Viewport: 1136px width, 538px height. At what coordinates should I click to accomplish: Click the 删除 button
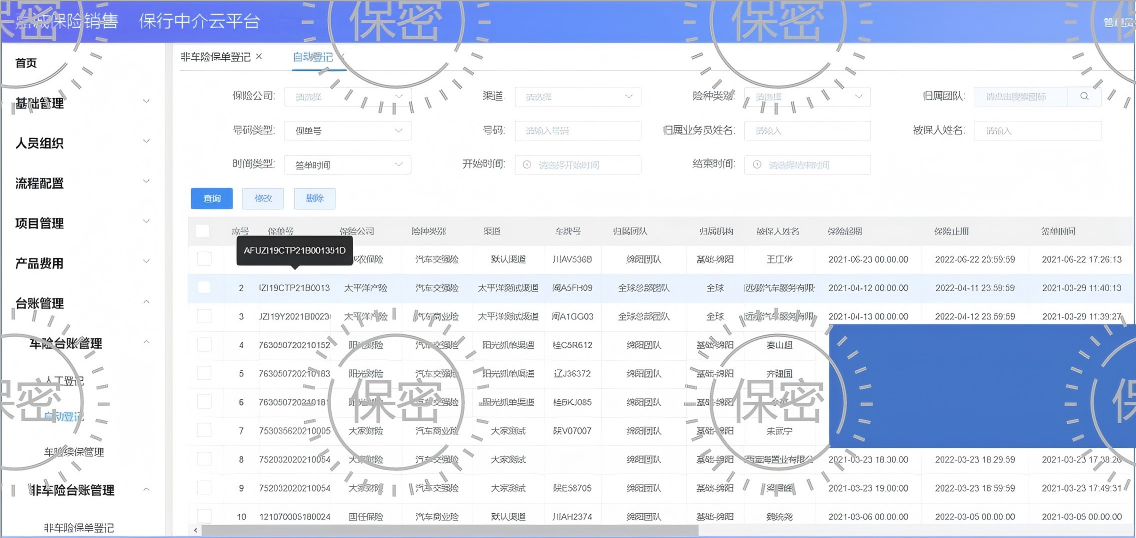click(x=315, y=199)
